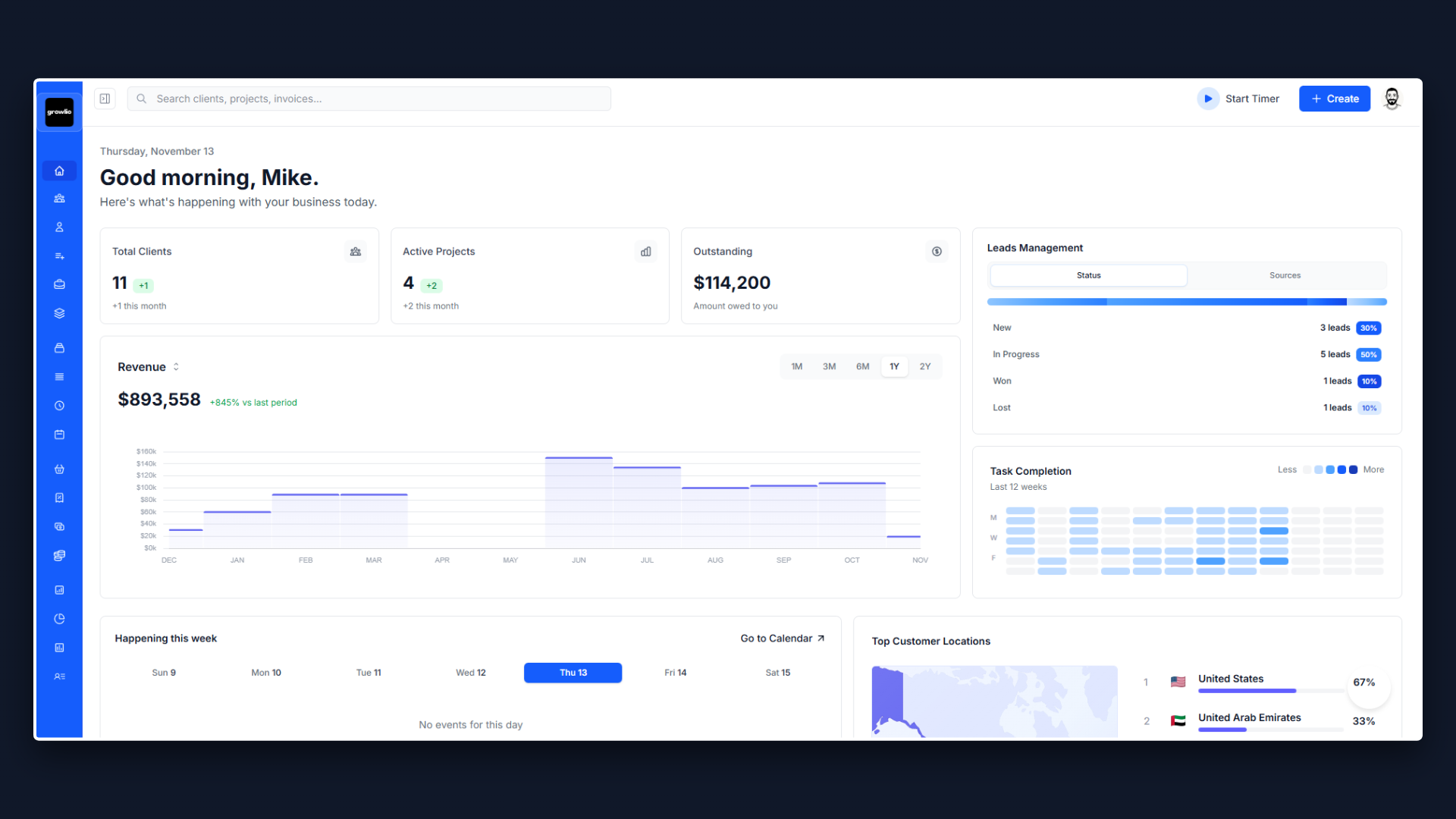Click the Outstanding card dollar icon
Screen dimensions: 1456x819
(937, 251)
